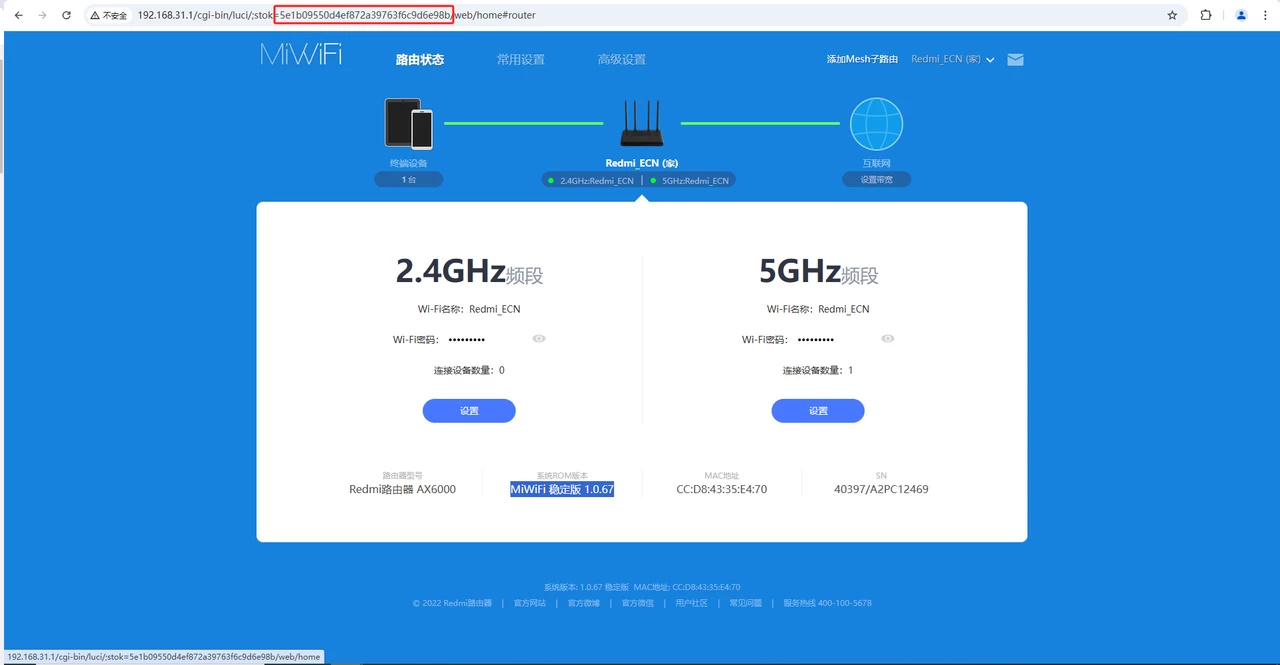
Task: Show the 2.4GHz Wi-Fi password
Action: click(x=539, y=339)
